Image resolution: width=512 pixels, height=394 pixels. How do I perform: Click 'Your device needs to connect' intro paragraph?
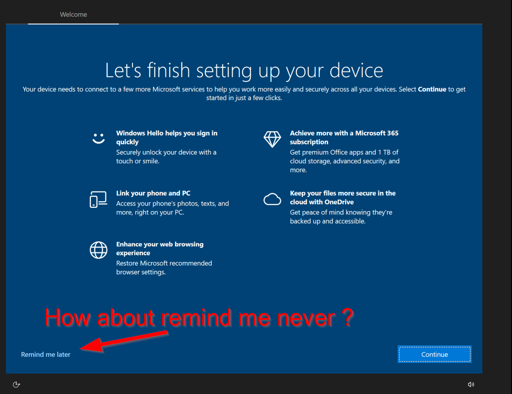[244, 94]
